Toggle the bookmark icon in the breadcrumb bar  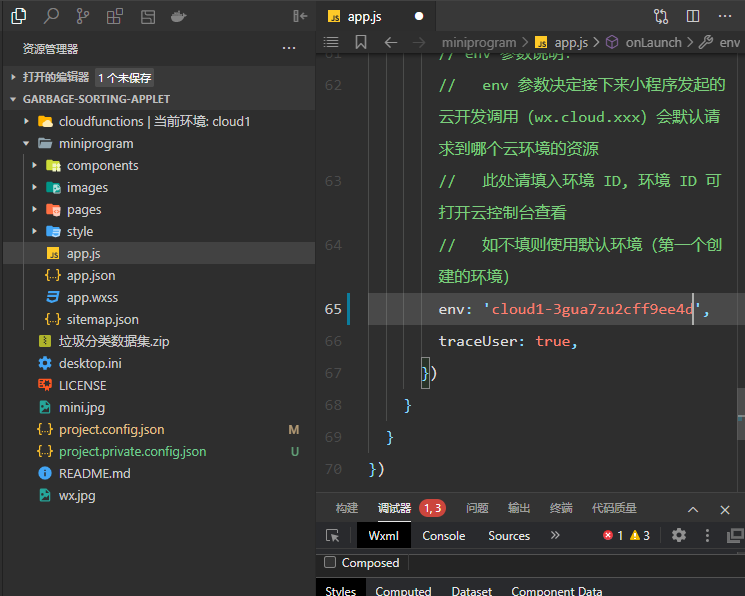[x=361, y=42]
